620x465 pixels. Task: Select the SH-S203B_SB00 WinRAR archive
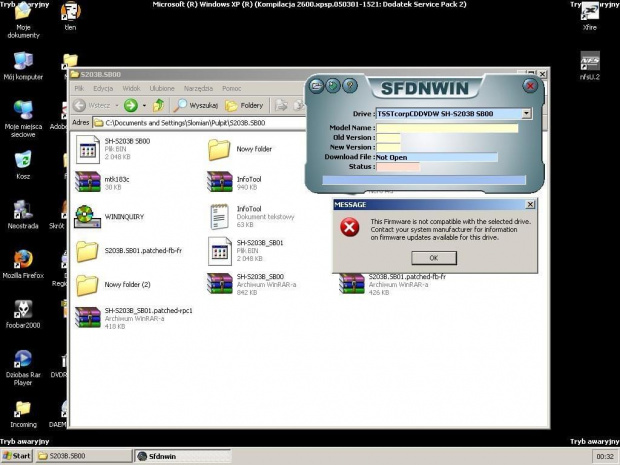click(252, 284)
